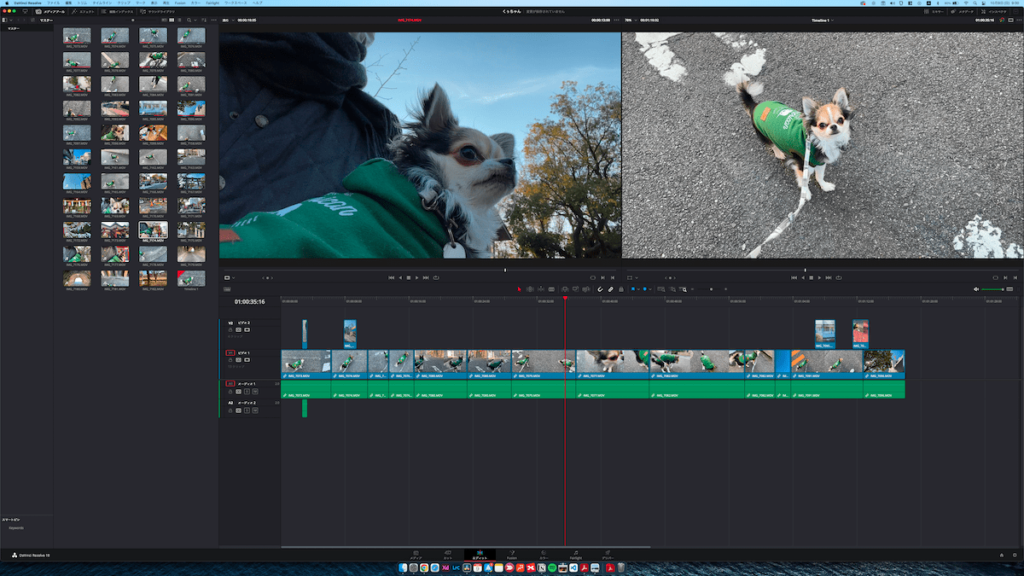Click the replace clip icon
Screen dimensions: 1024x576
click(586, 289)
